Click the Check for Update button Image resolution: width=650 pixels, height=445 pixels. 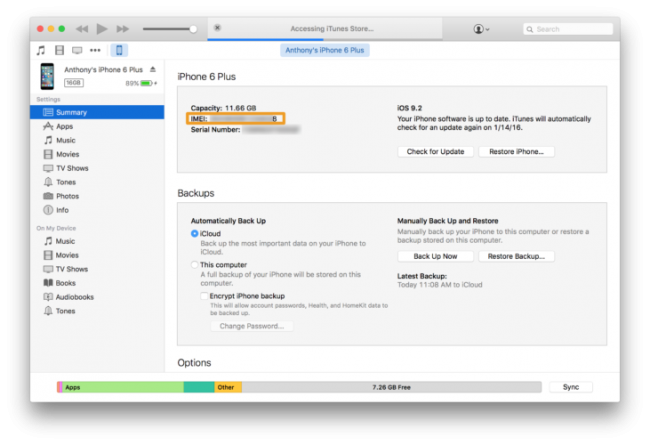coord(434,151)
